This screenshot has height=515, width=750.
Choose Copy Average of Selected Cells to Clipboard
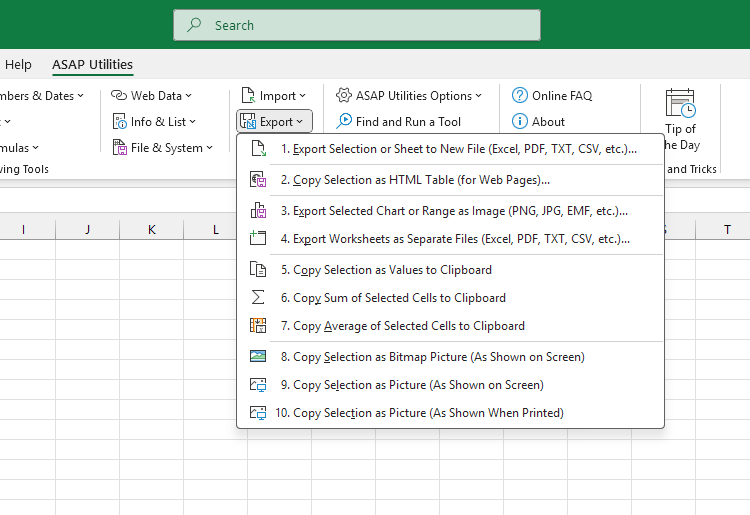[451, 326]
